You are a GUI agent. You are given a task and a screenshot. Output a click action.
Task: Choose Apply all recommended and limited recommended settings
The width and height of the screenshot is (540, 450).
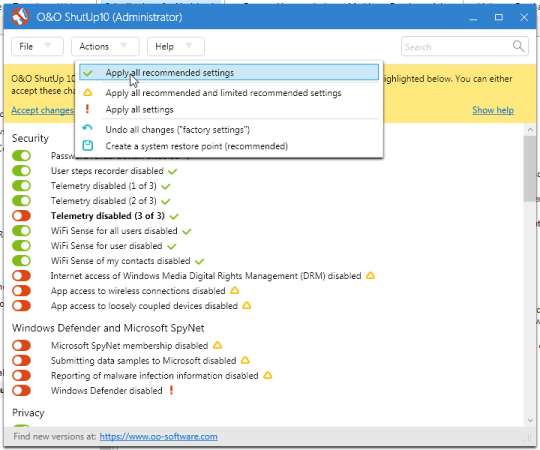point(229,93)
